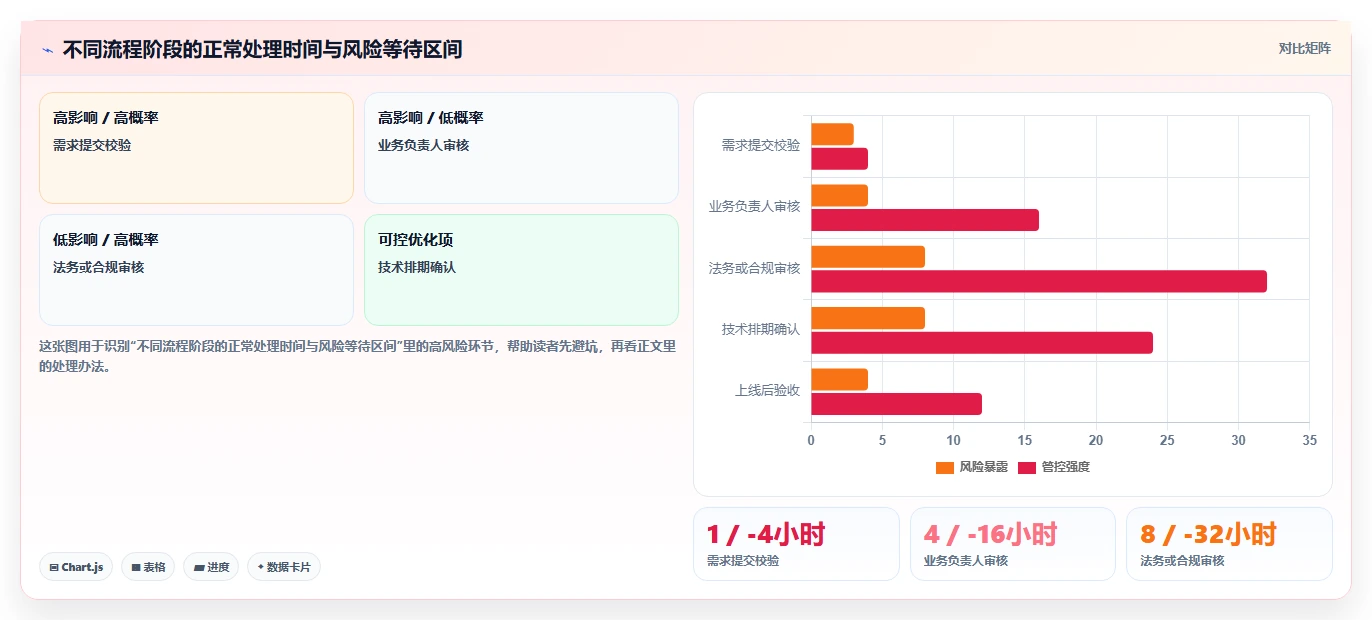Open the 4 / -16小时 stat card
1372x620 pixels.
pos(1012,544)
